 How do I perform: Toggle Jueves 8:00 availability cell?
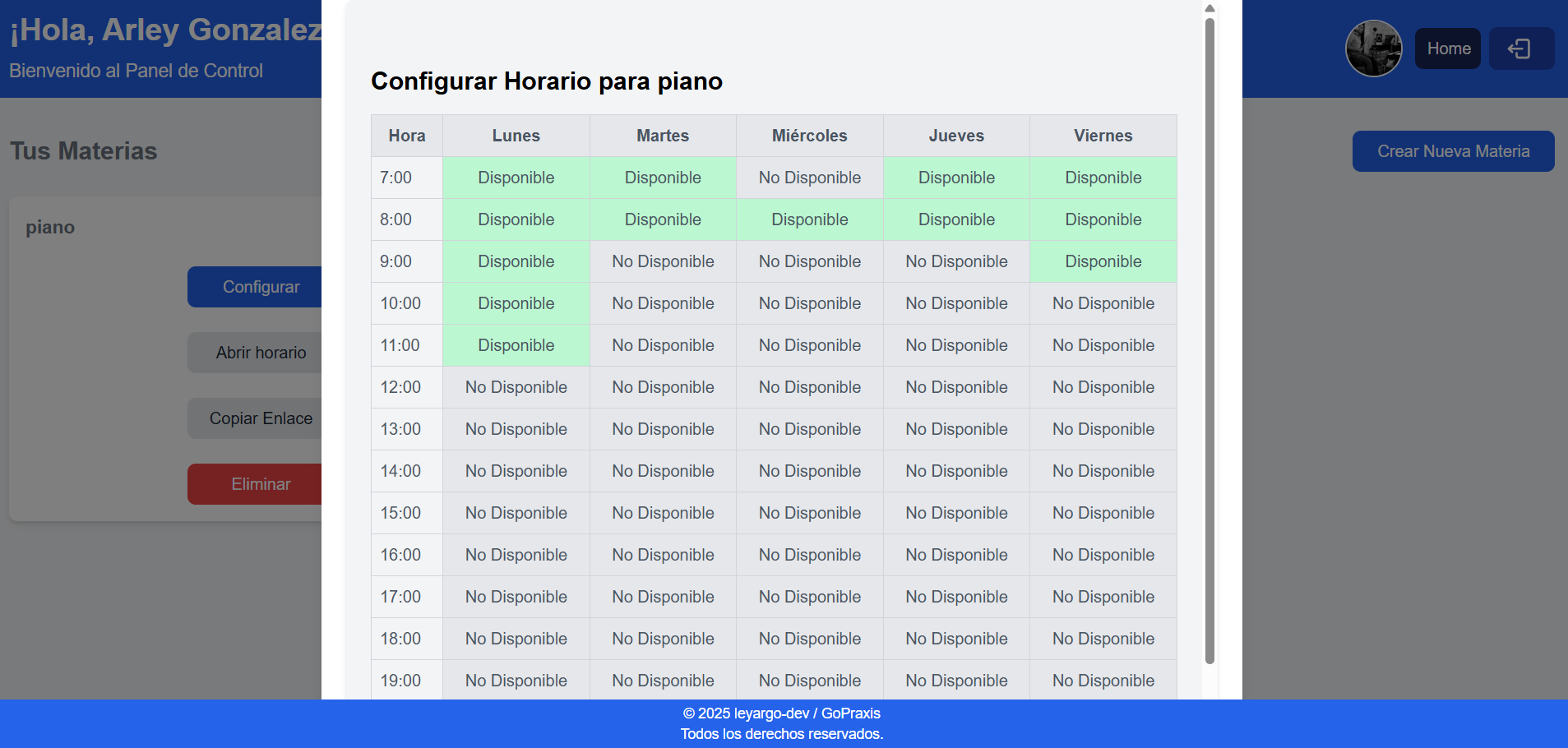click(x=956, y=219)
